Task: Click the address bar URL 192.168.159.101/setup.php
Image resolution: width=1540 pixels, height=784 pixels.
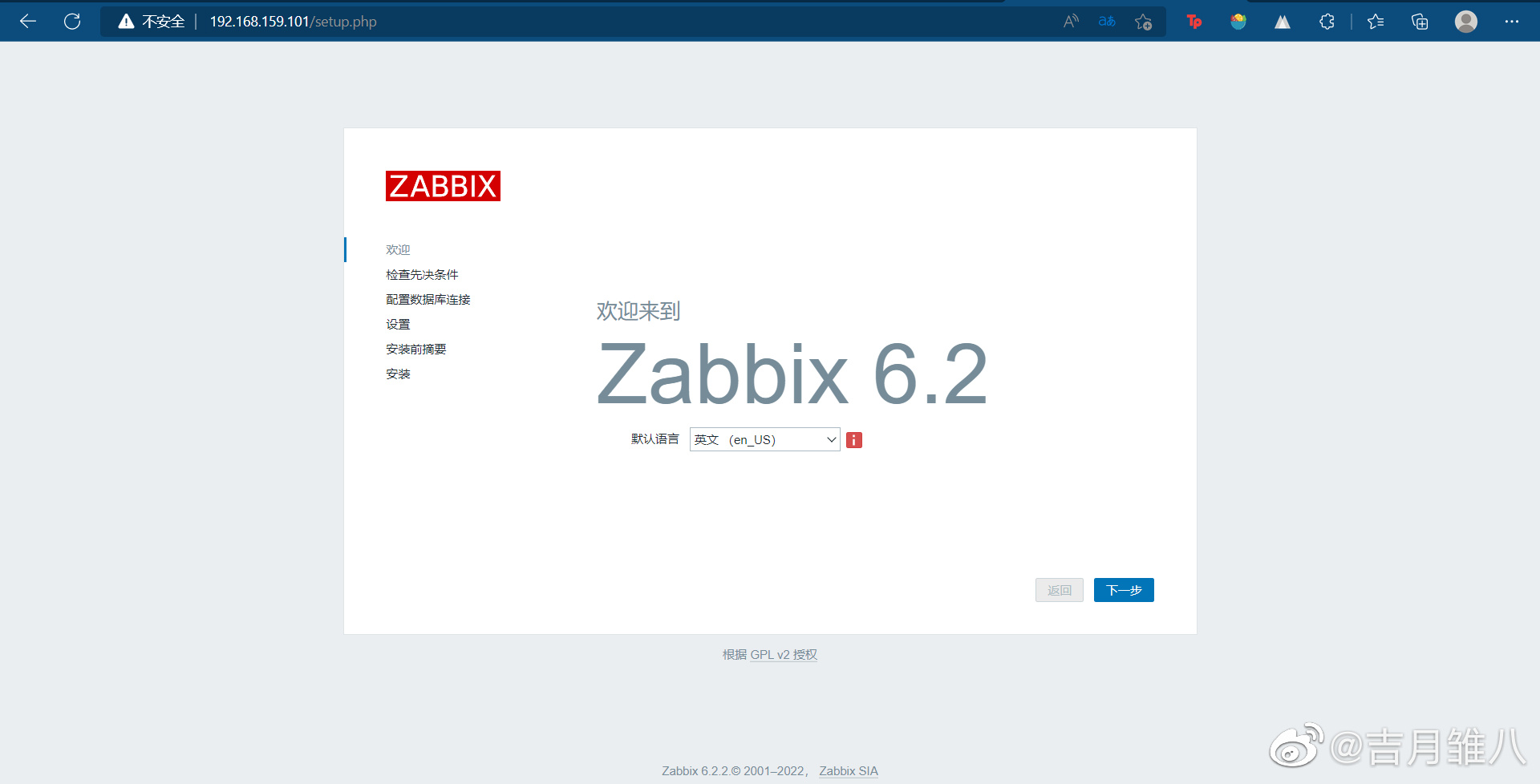Action: point(294,22)
